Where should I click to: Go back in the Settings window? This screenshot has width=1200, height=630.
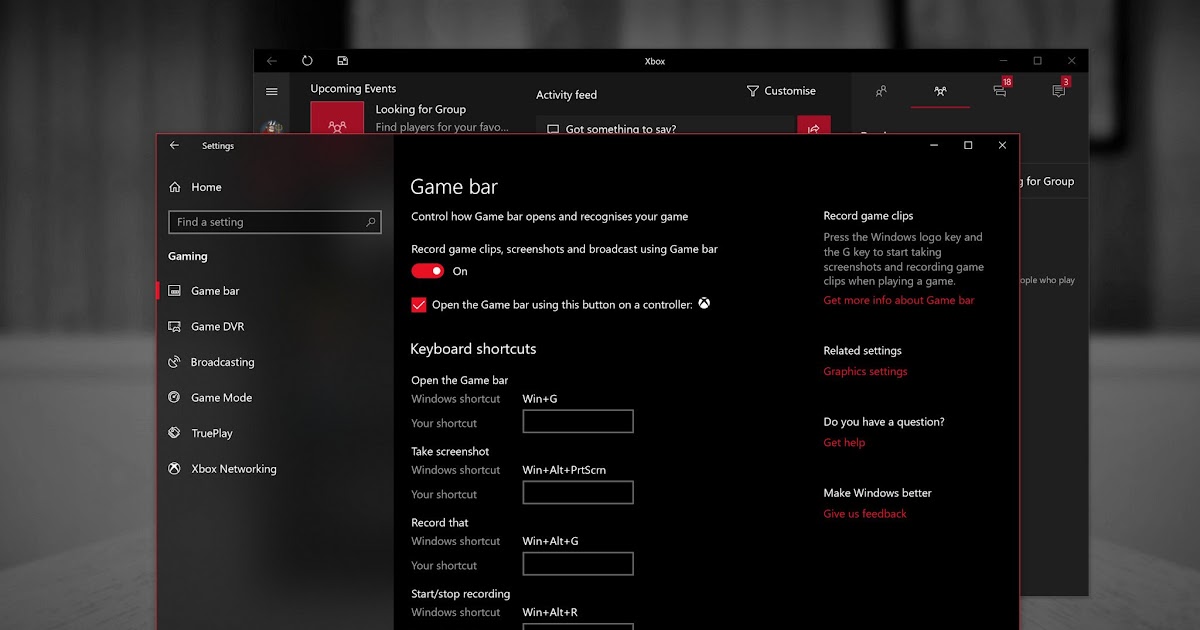[x=175, y=146]
